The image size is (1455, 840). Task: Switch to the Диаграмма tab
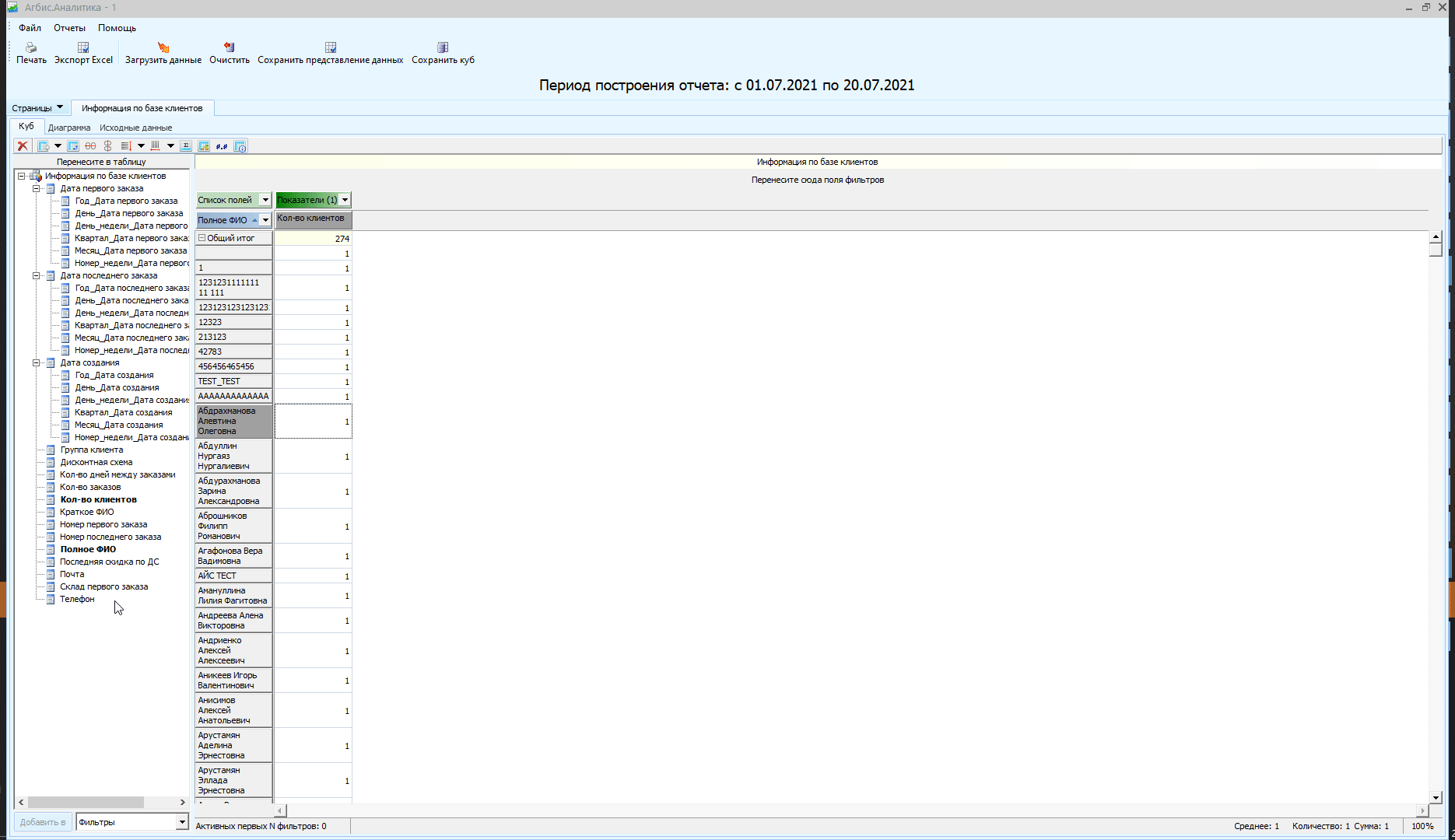point(69,128)
